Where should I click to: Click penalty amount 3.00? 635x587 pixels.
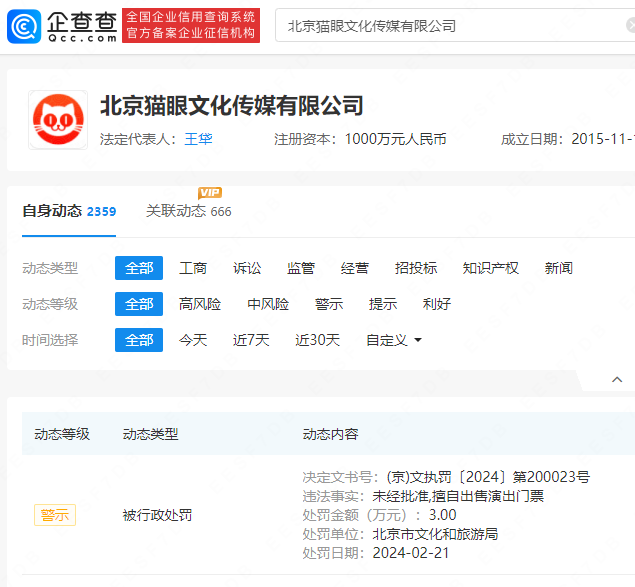[443, 515]
